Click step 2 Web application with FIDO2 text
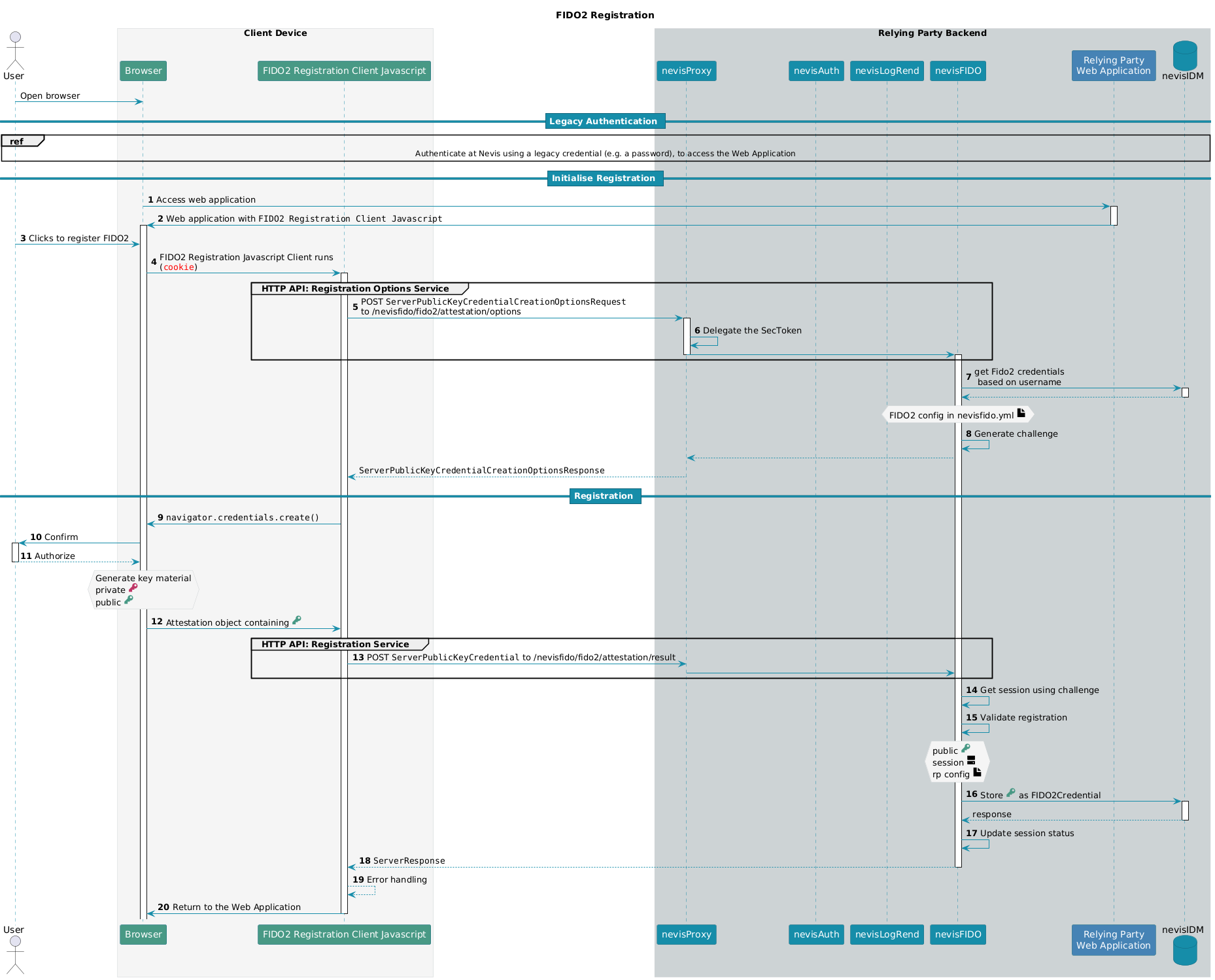Image resolution: width=1215 pixels, height=980 pixels. click(299, 218)
